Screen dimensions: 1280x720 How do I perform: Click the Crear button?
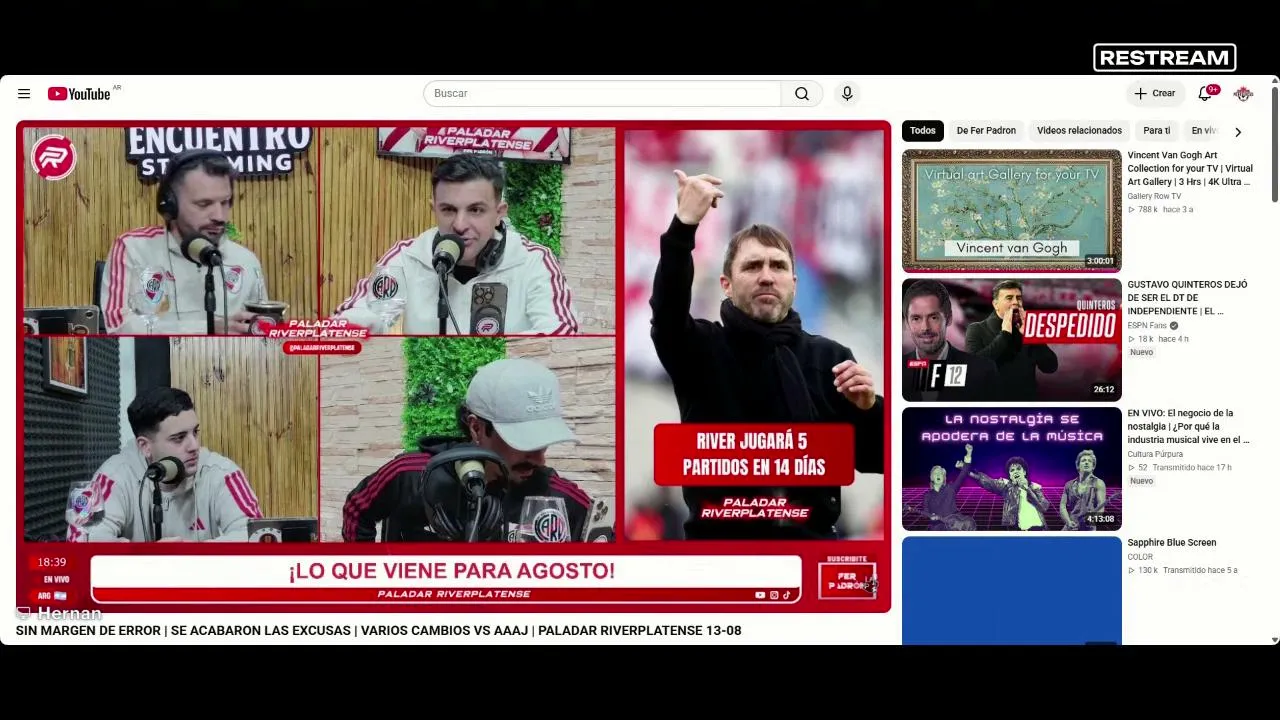pyautogui.click(x=1155, y=93)
